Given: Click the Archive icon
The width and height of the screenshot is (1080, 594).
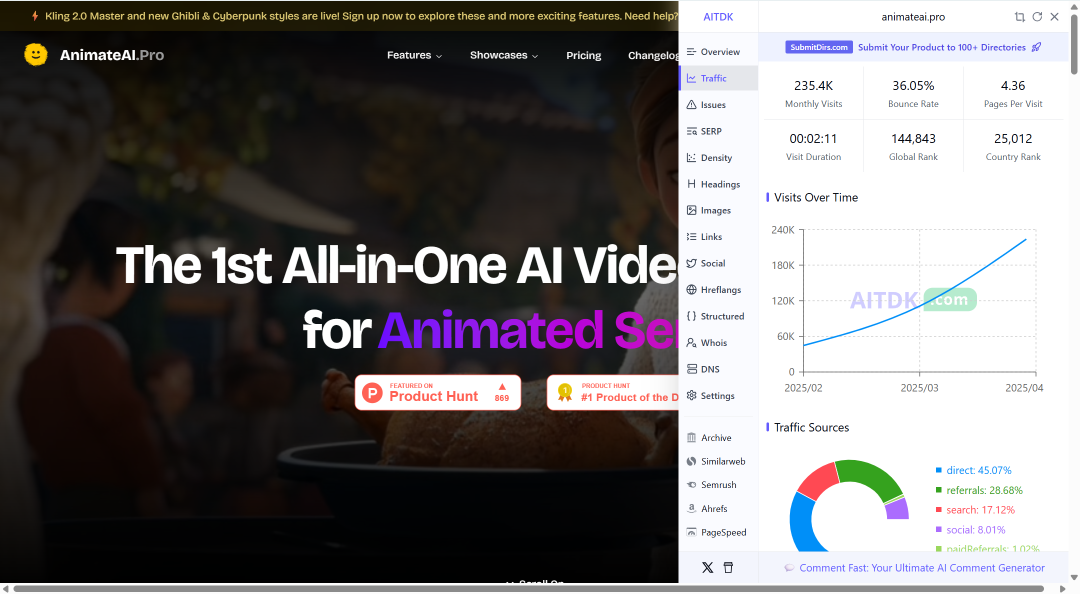Looking at the screenshot, I should 692,438.
